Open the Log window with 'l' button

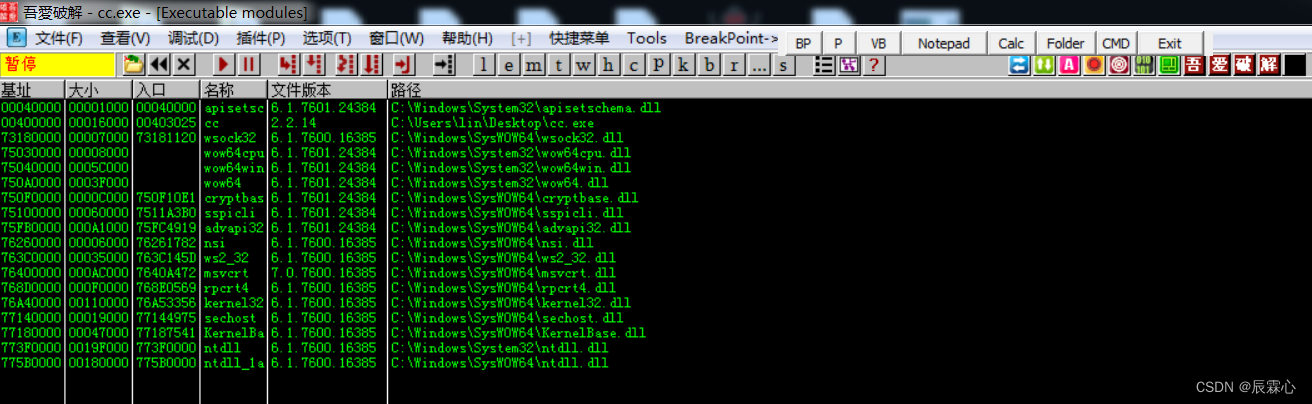click(x=484, y=65)
